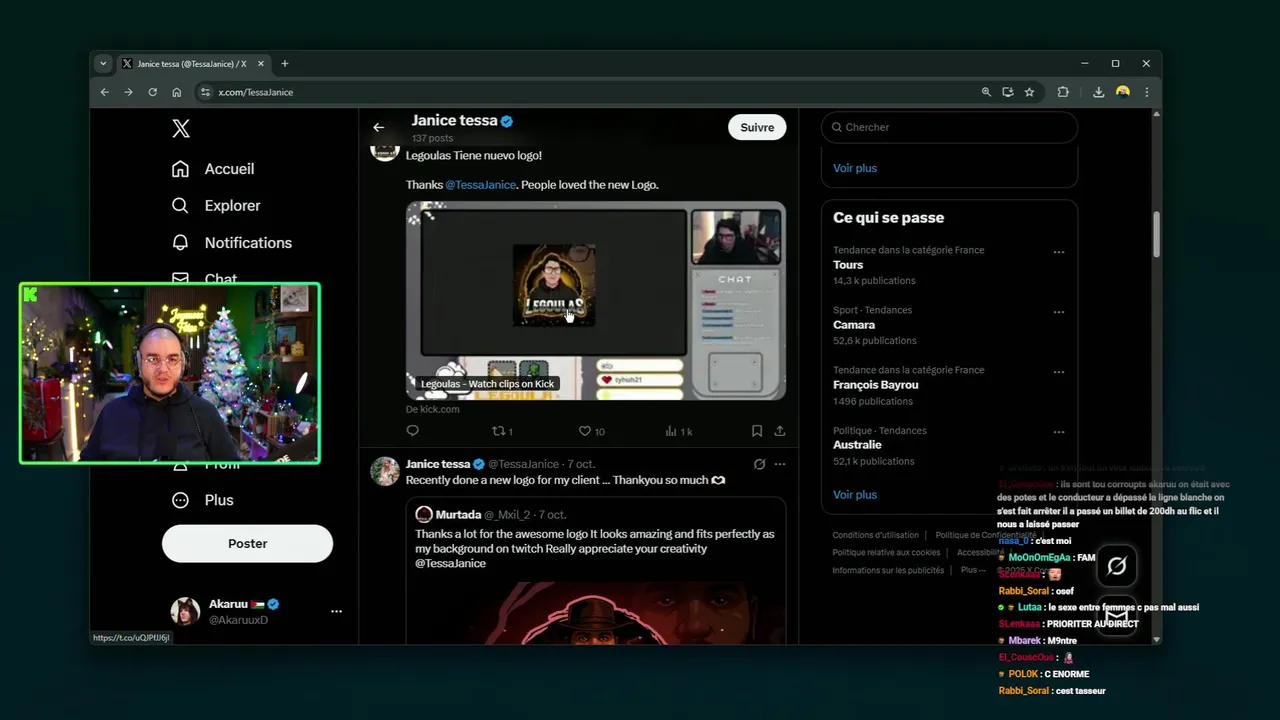Reload the page
Screen dimensions: 1280x720
click(x=152, y=92)
